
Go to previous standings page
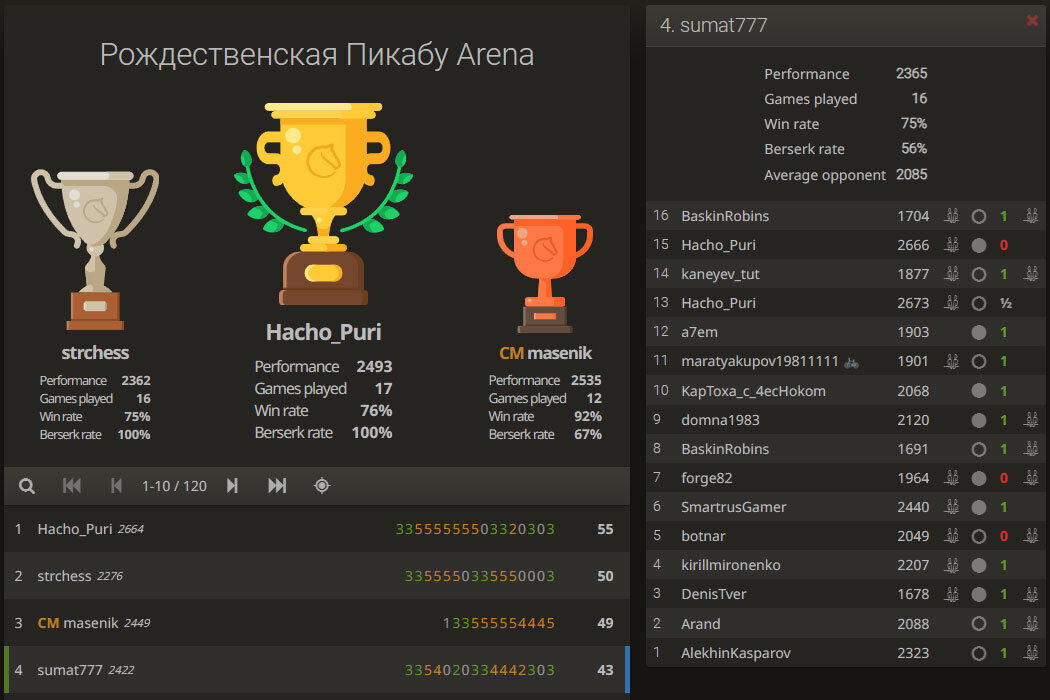coord(116,486)
